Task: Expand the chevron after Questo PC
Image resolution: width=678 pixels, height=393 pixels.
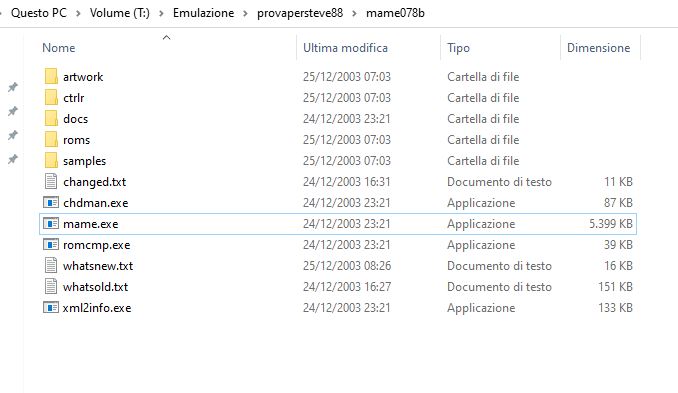Action: (x=78, y=13)
